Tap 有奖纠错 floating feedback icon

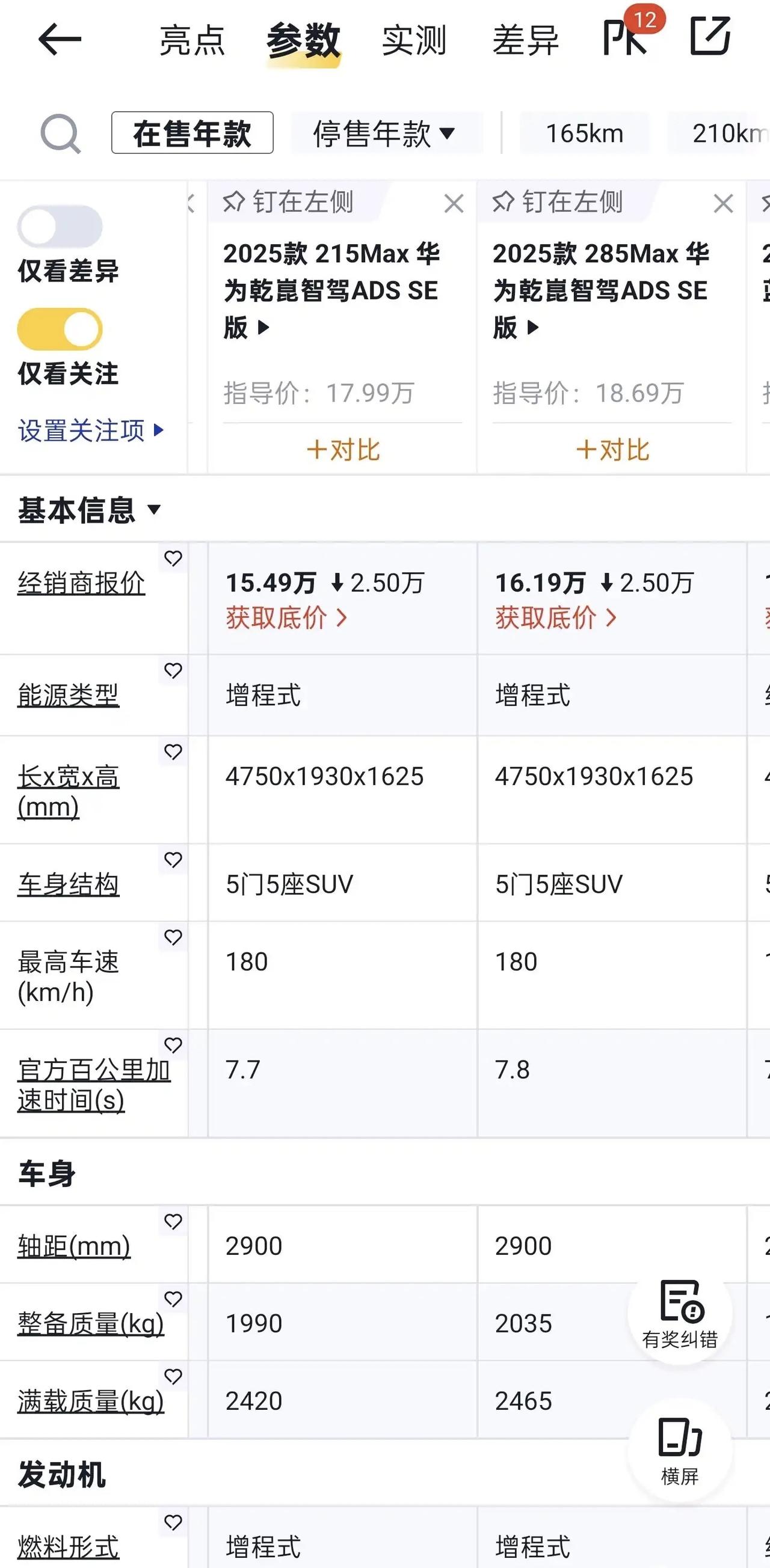point(680,1312)
